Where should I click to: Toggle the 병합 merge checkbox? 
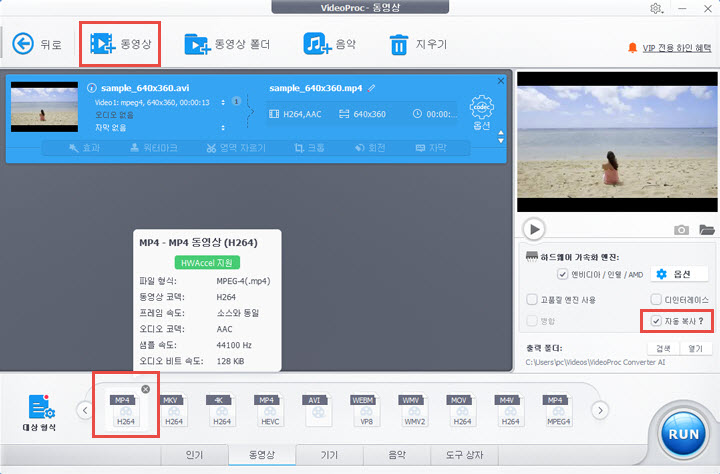(x=532, y=321)
